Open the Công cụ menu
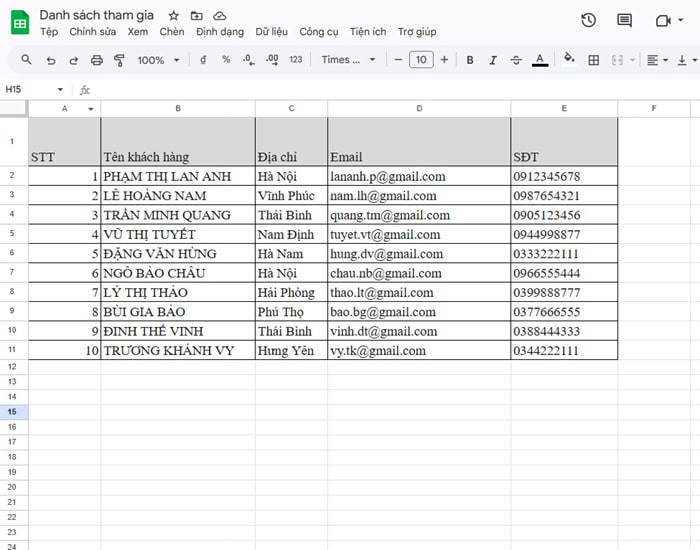700x550 pixels. (x=319, y=32)
